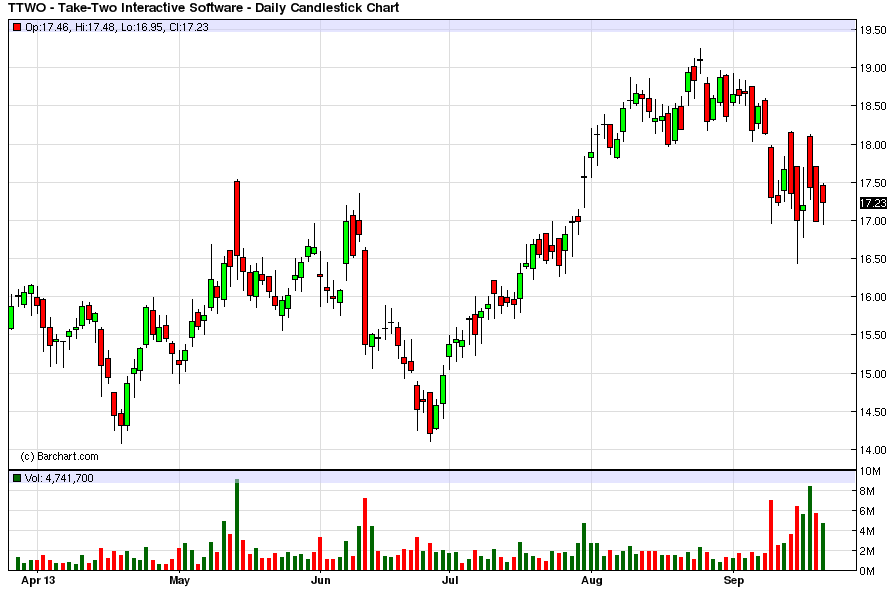This screenshot has width=891, height=593.
Task: Click the 18.00 price axis label
Action: [872, 145]
